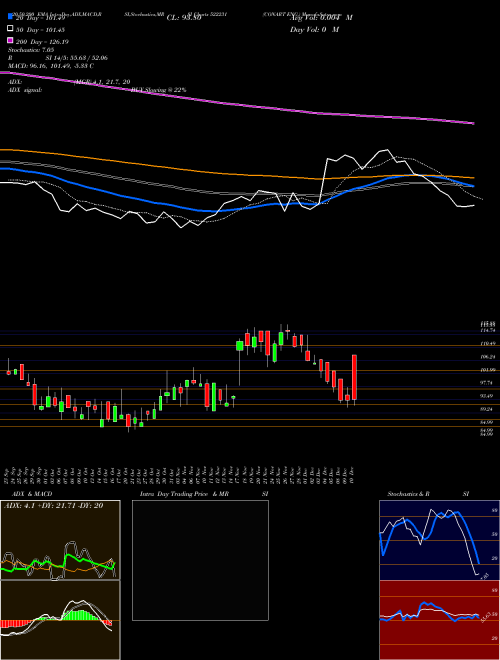Click the empty intraday trading price chart box
Screen dimensions: 500x660
click(200, 560)
